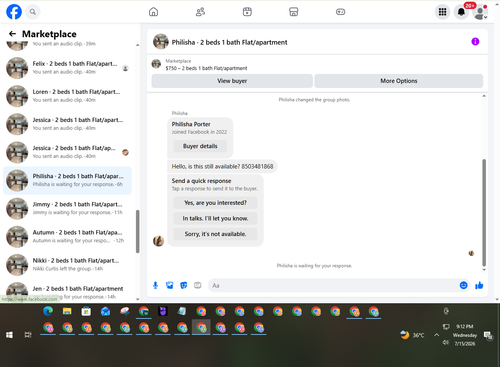Open Philisha conversation in list
Image resolution: width=500 pixels, height=367 pixels.
point(67,180)
